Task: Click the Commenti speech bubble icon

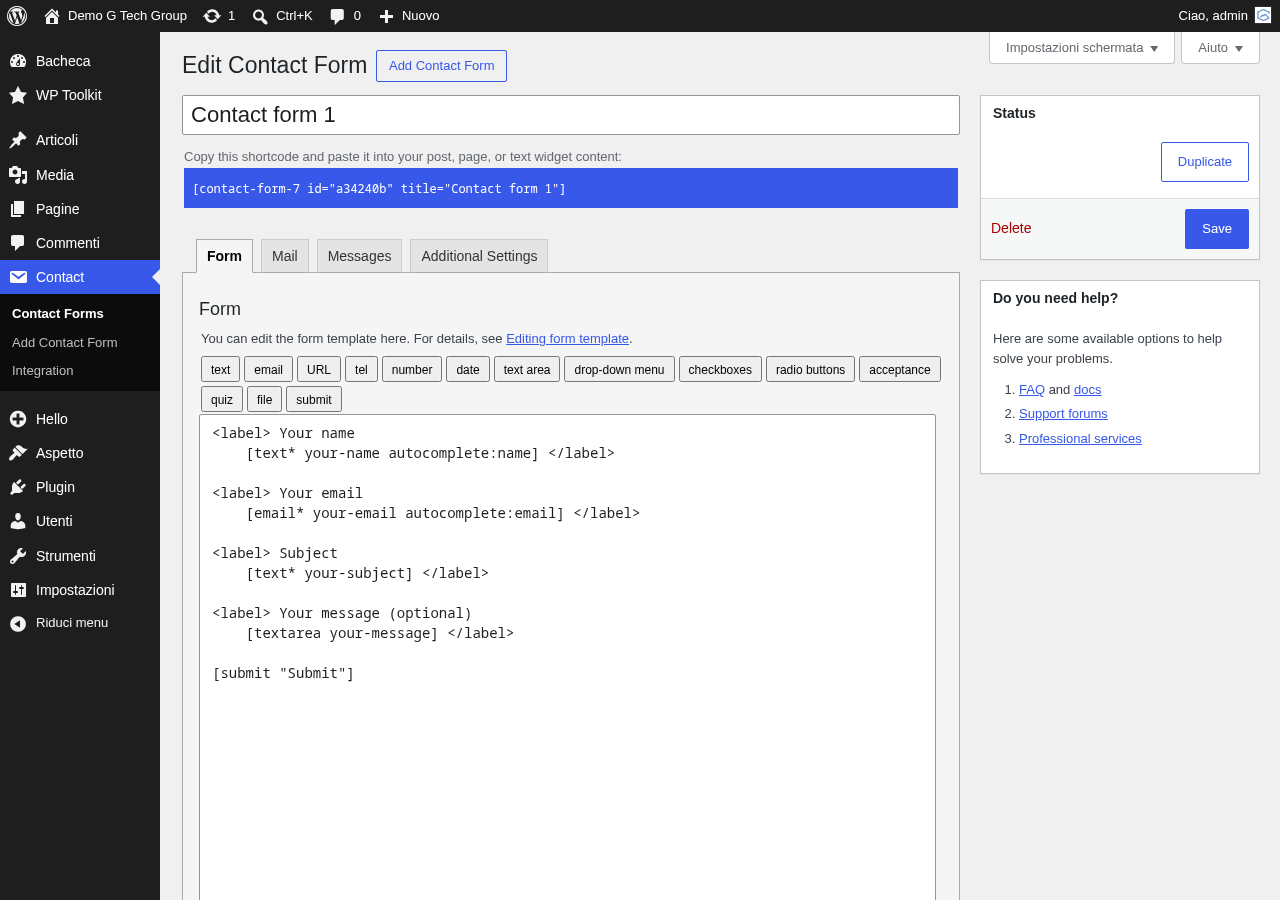Action: 18,243
